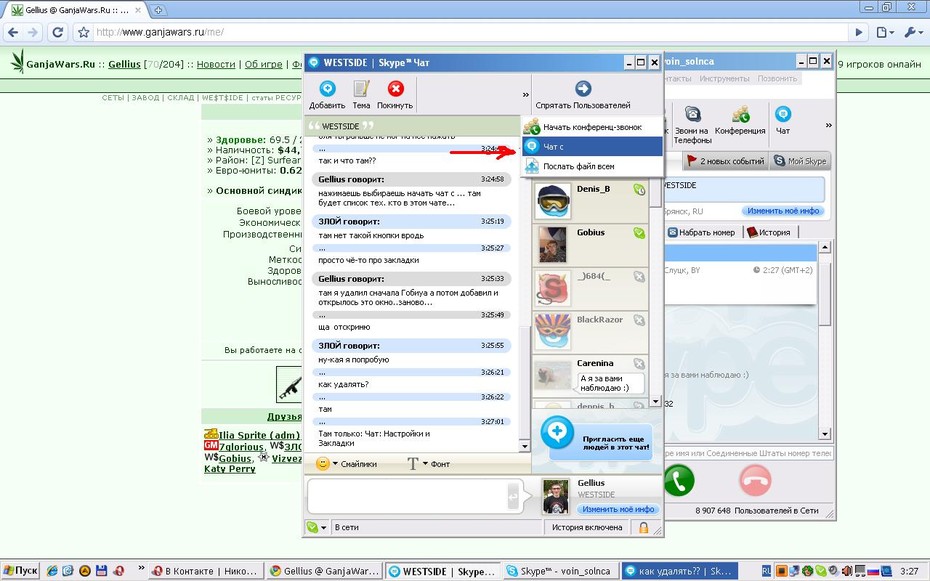Click the browser address bar
This screenshot has height=581, width=930.
pyautogui.click(x=472, y=32)
